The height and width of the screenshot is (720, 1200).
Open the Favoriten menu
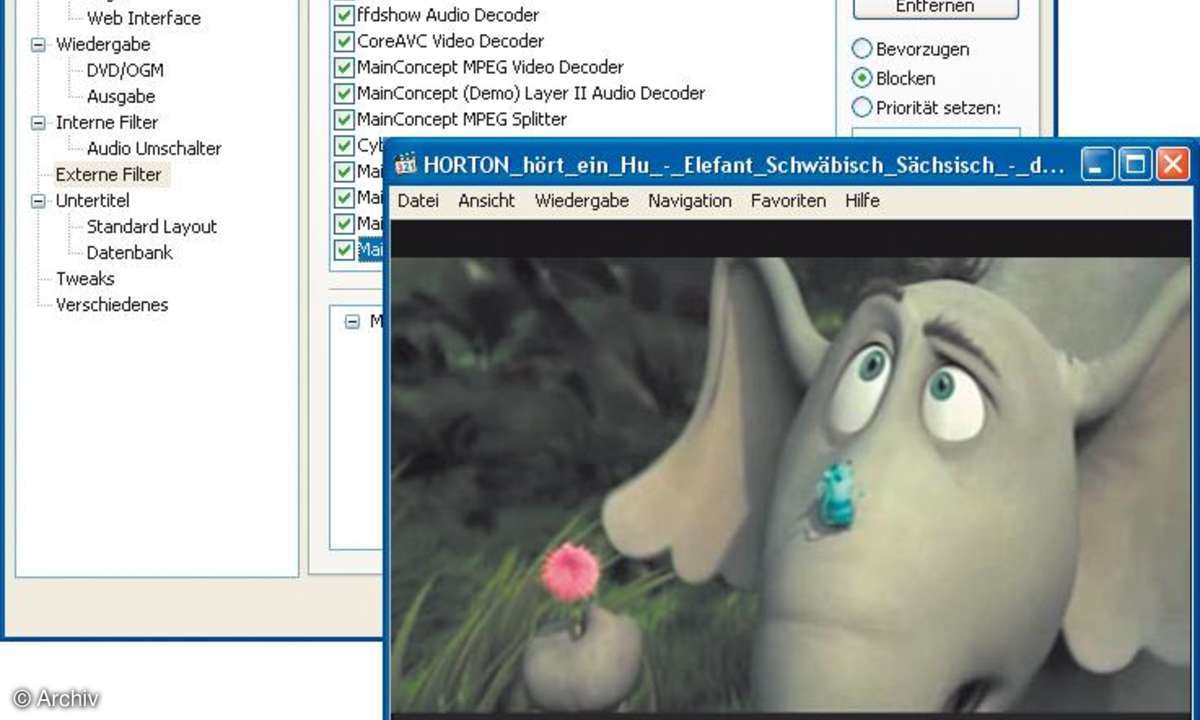point(788,201)
